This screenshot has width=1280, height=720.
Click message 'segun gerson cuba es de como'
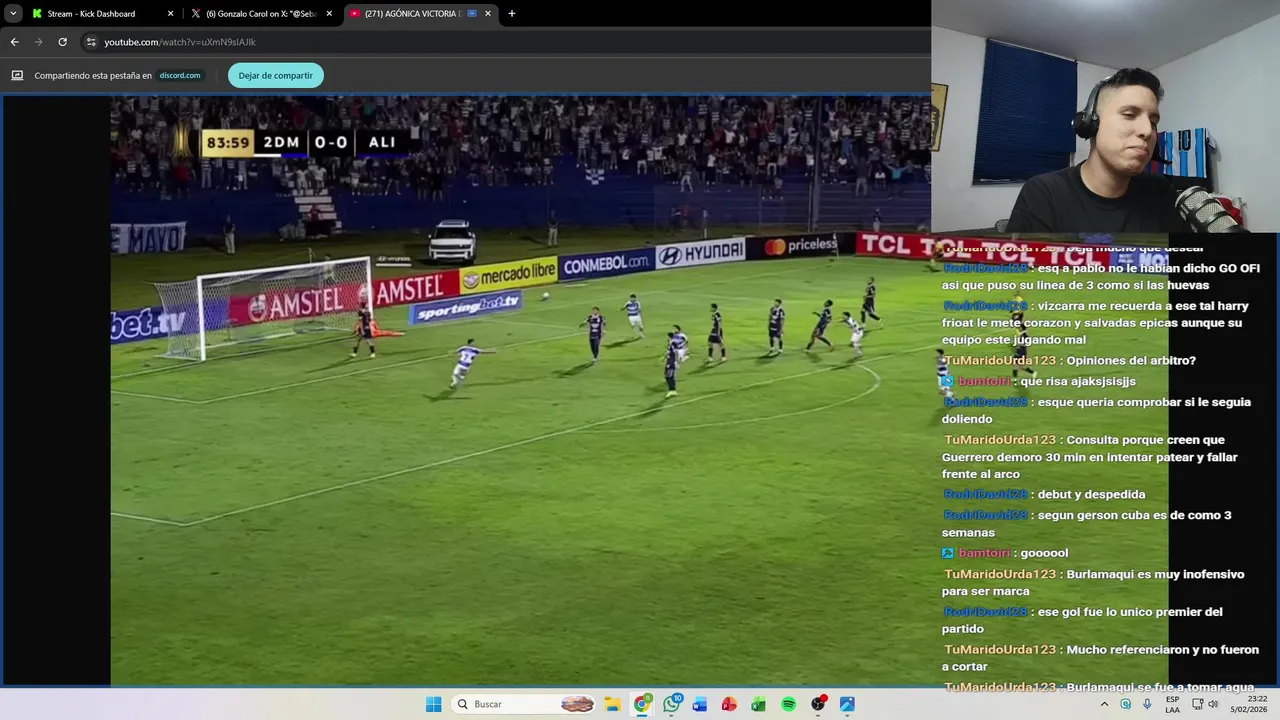click(1087, 524)
